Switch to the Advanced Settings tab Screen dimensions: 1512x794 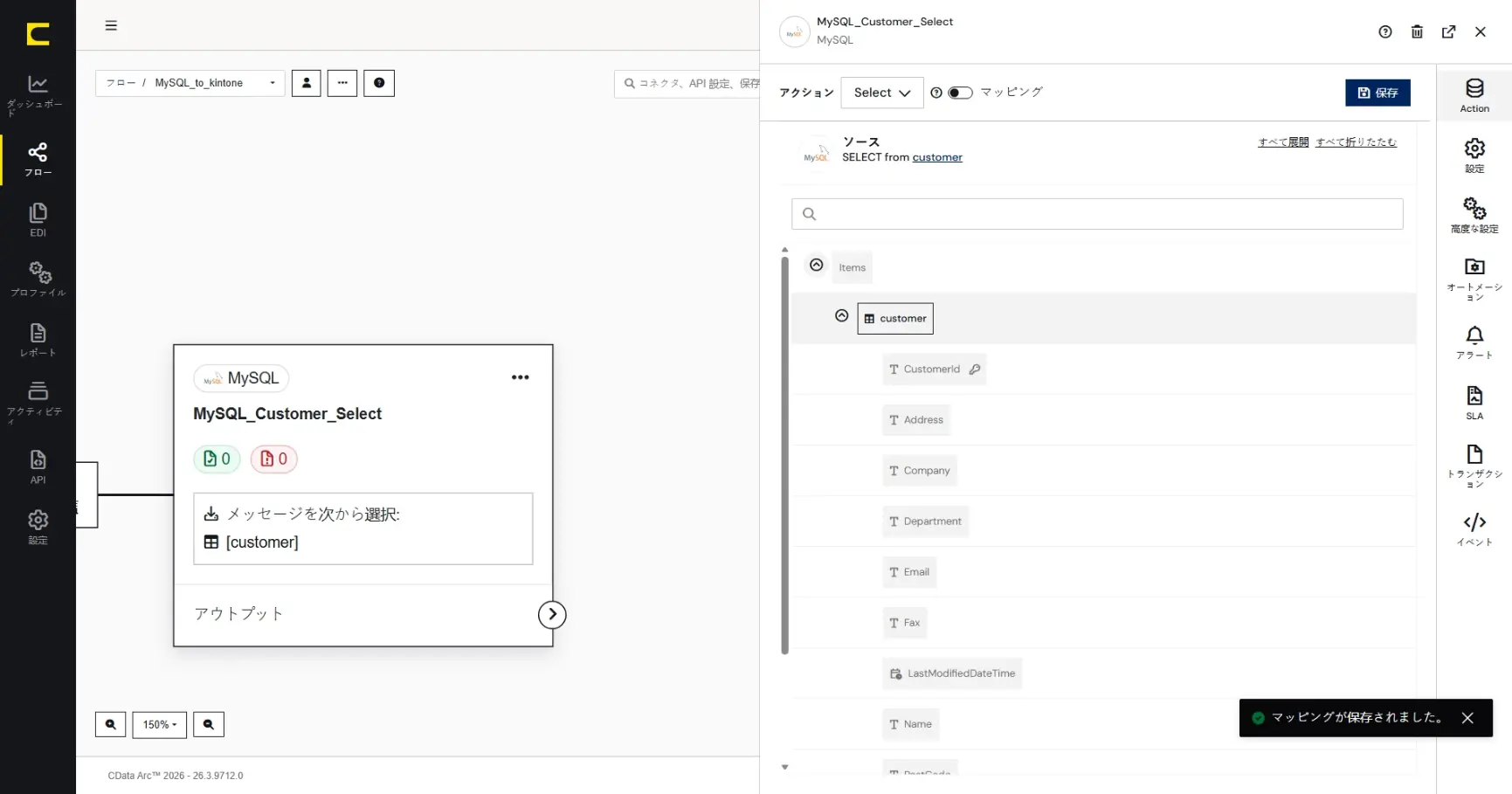[1474, 217]
